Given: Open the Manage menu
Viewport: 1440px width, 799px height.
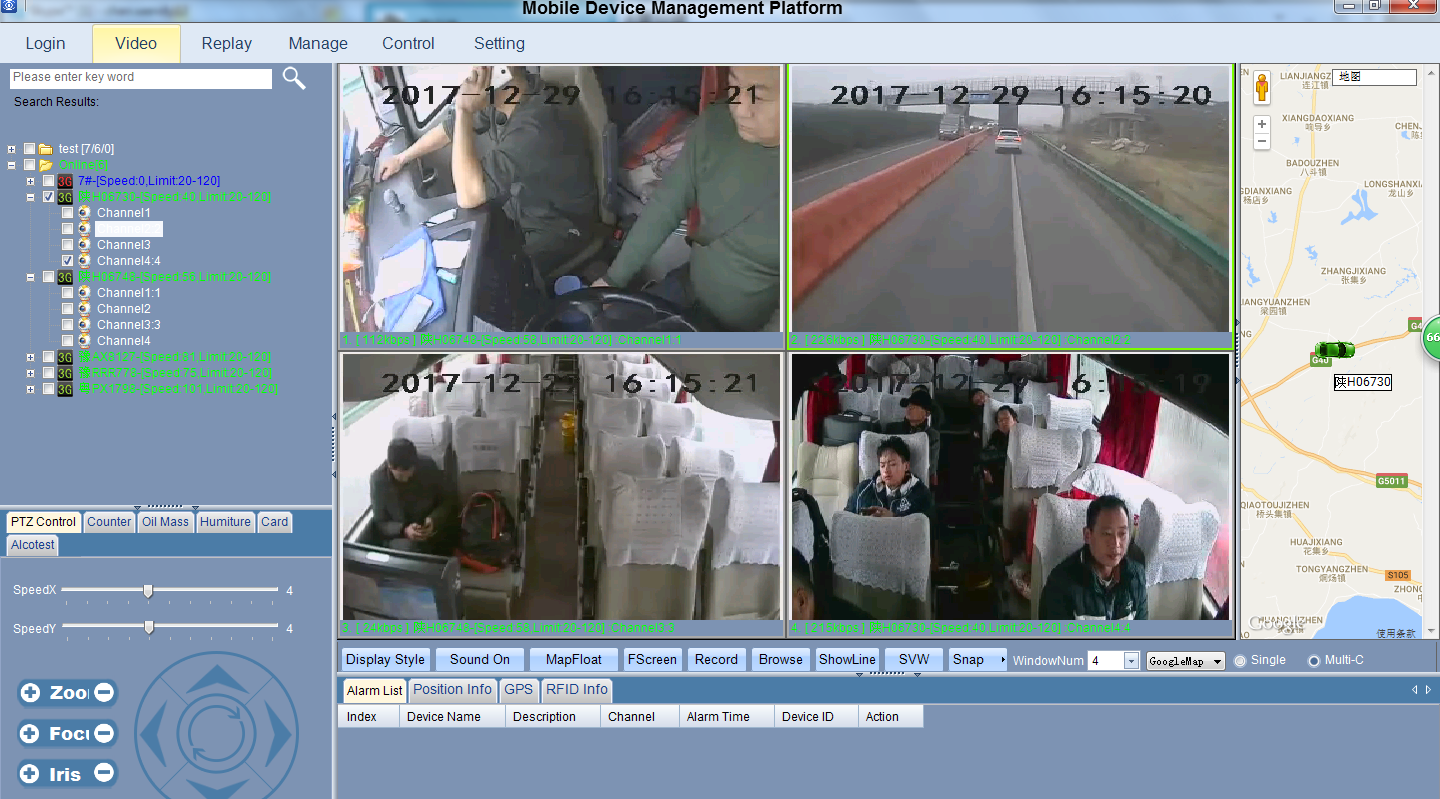Looking at the screenshot, I should pos(318,43).
